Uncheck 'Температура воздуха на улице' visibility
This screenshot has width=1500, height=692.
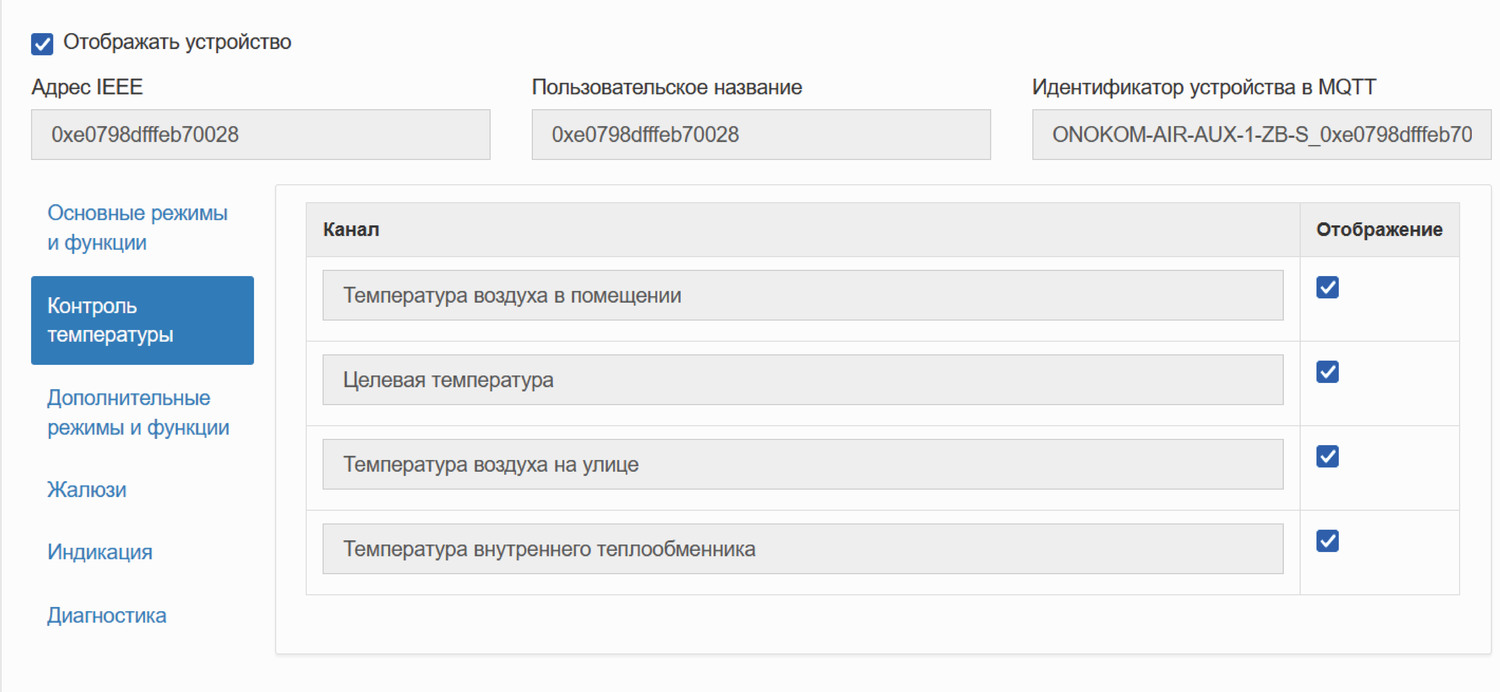[1326, 456]
